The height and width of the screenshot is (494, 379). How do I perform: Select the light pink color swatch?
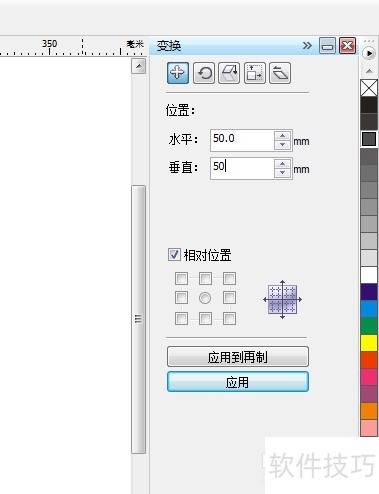click(x=369, y=428)
